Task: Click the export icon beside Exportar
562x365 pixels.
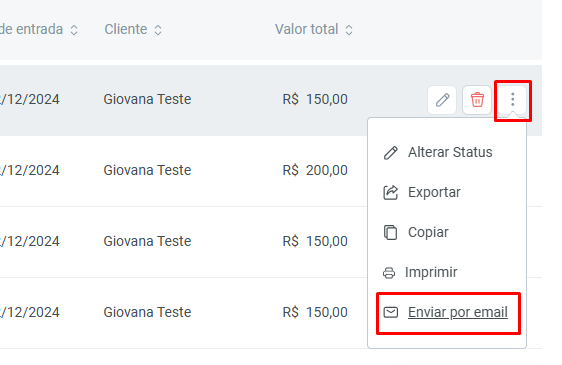Action: point(391,193)
